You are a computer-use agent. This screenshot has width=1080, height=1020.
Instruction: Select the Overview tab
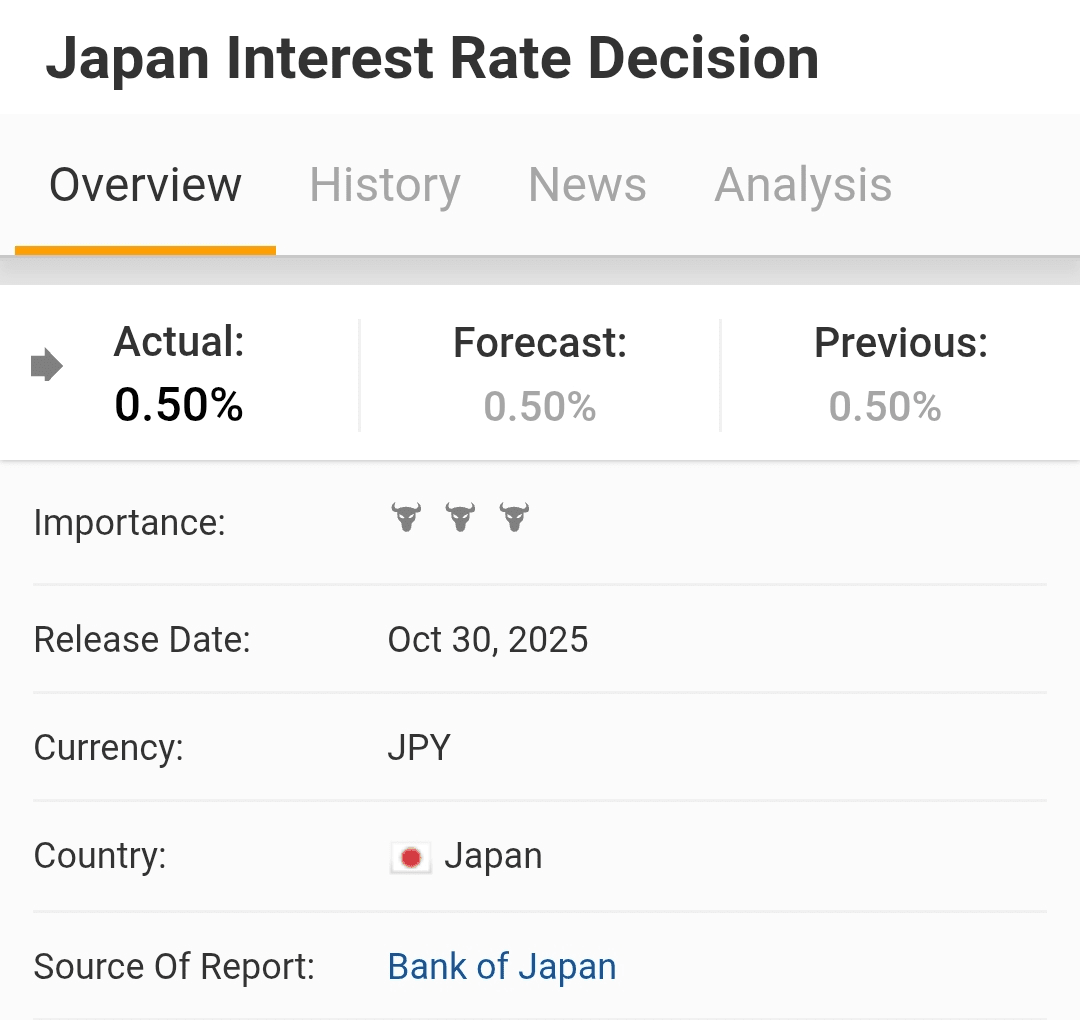tap(145, 185)
